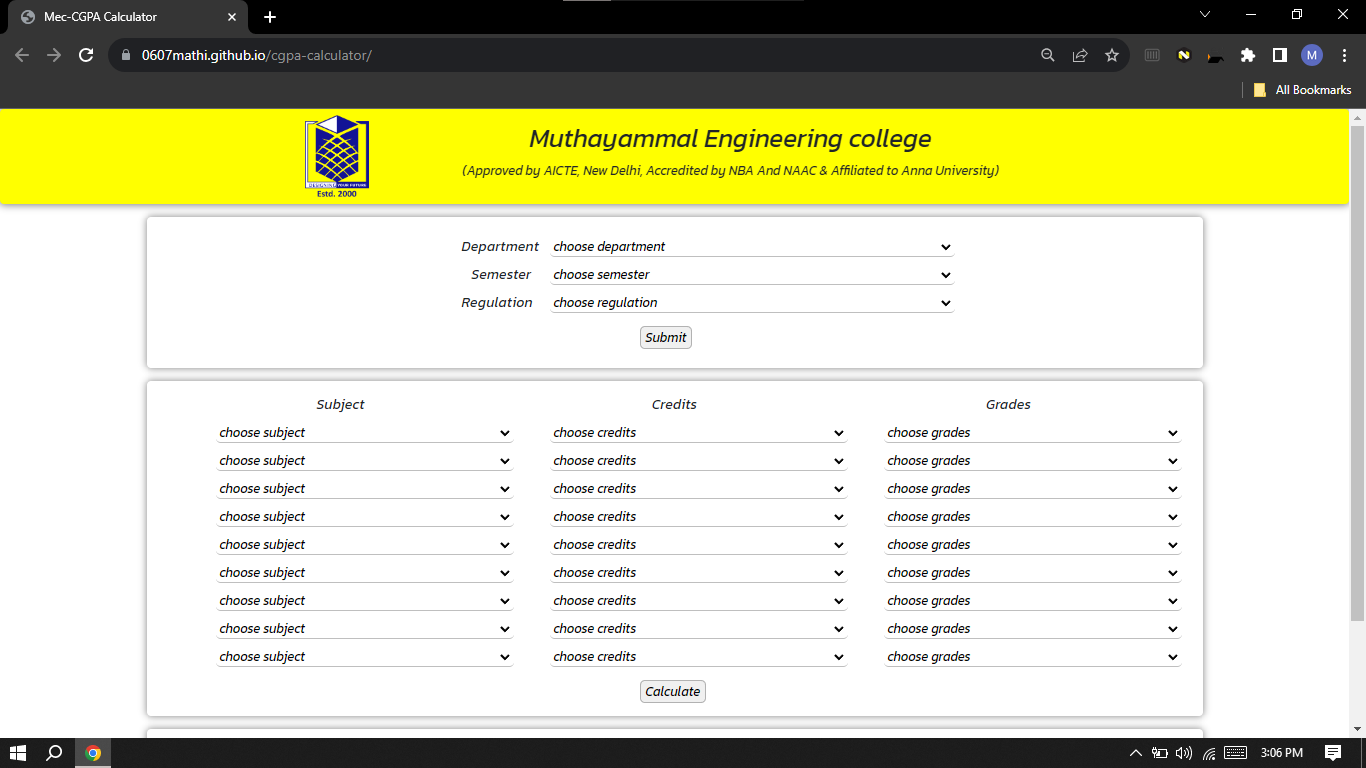View site information lock icon
Image resolution: width=1366 pixels, height=768 pixels.
[x=126, y=55]
